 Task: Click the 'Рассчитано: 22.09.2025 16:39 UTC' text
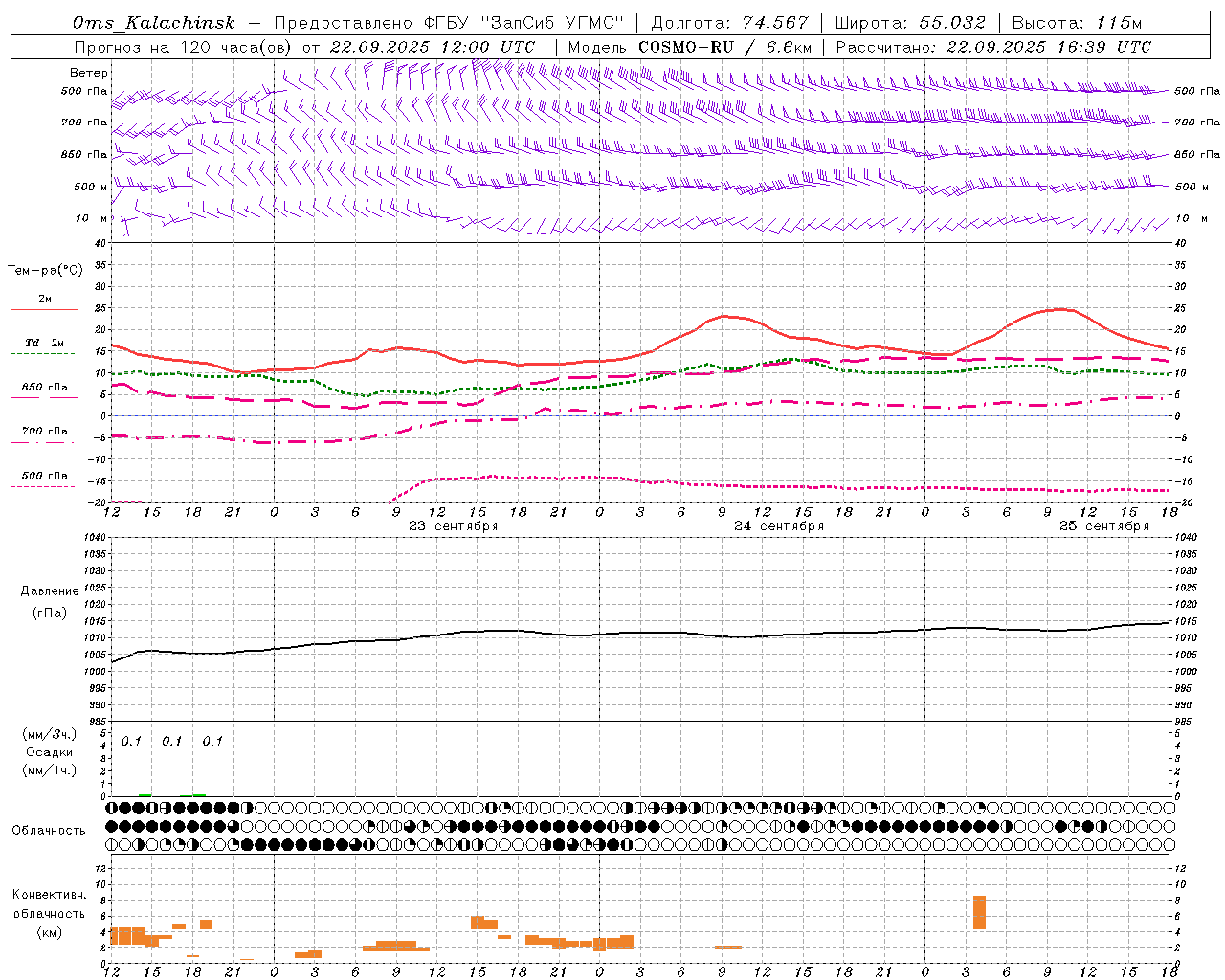(993, 47)
